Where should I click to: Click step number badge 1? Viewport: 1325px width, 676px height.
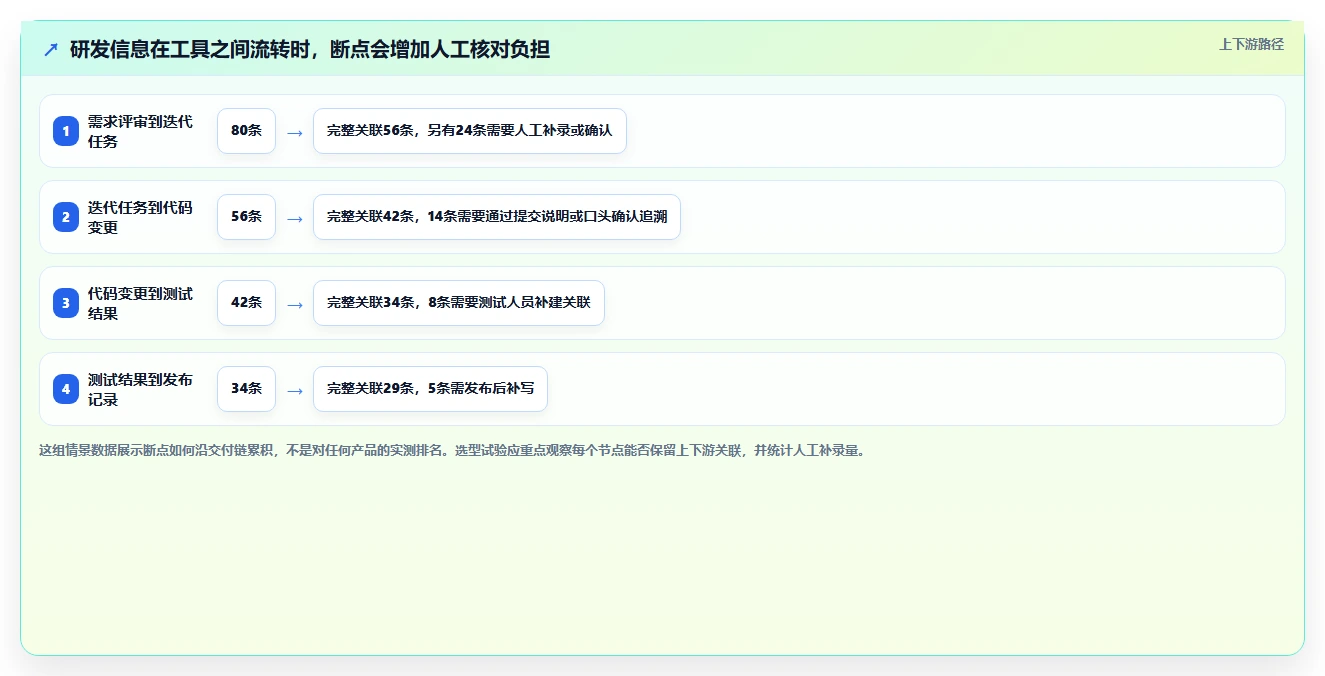tap(66, 131)
